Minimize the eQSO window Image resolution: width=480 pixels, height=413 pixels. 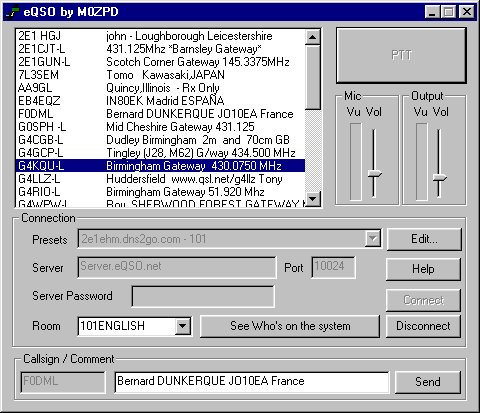(432, 12)
